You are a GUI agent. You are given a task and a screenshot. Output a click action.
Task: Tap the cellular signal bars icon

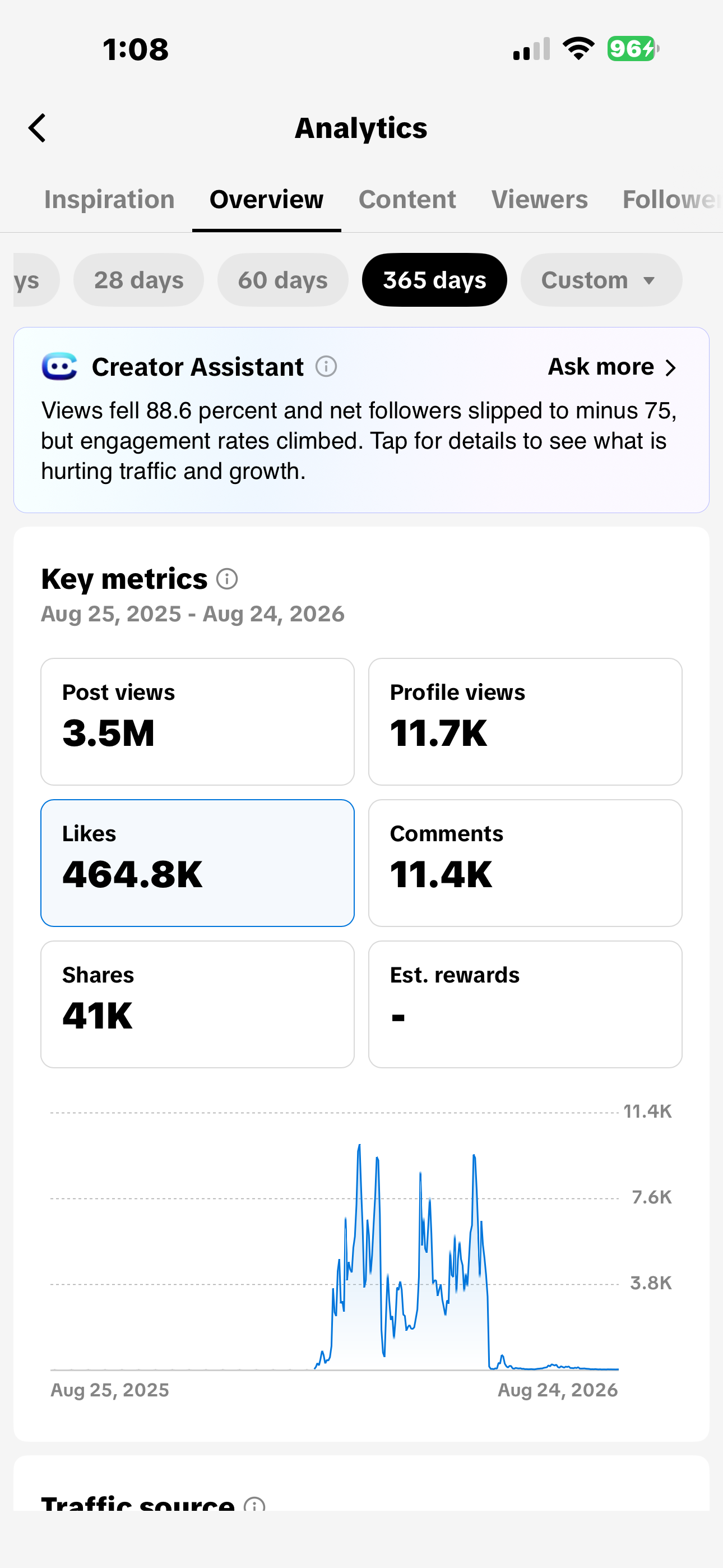pos(531,49)
